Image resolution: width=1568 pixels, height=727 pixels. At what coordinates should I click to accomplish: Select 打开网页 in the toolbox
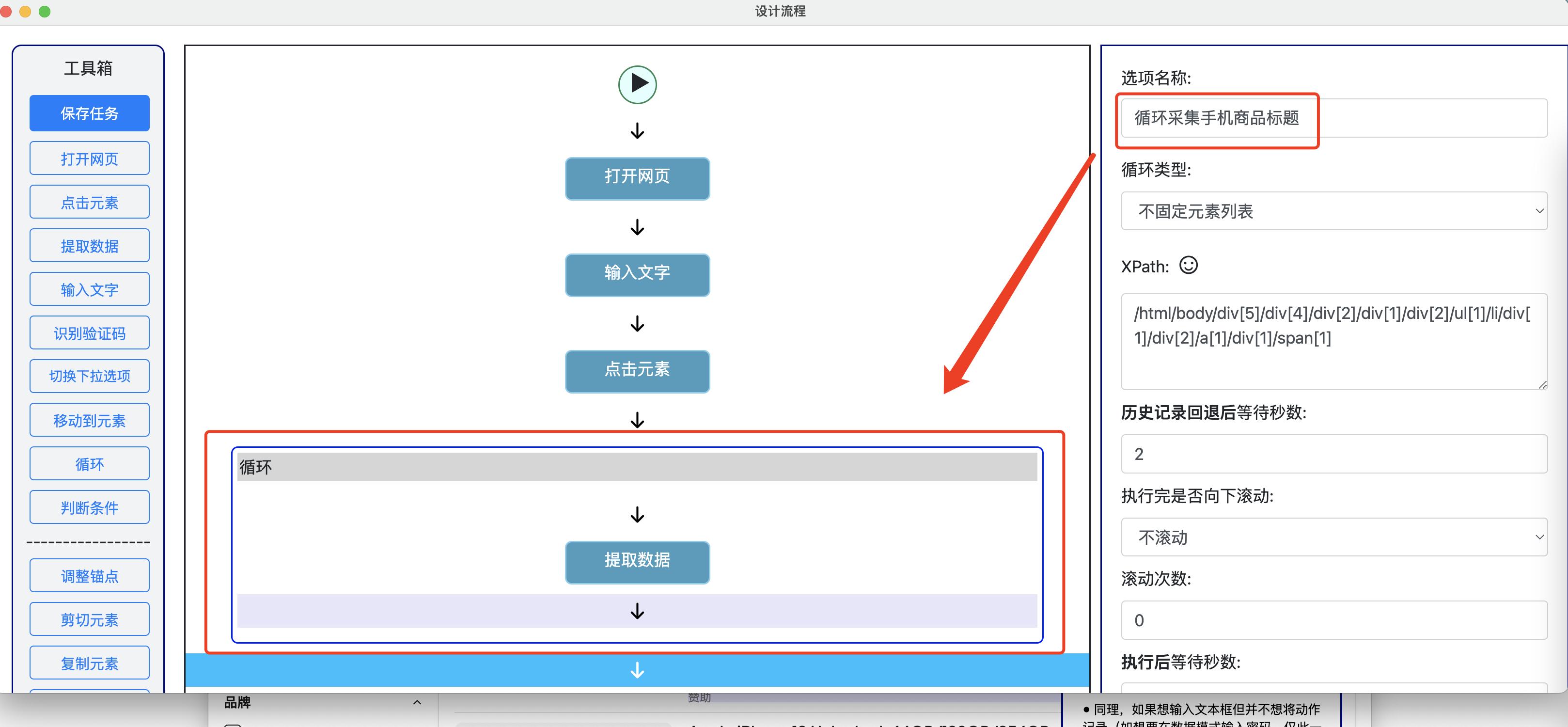(90, 158)
